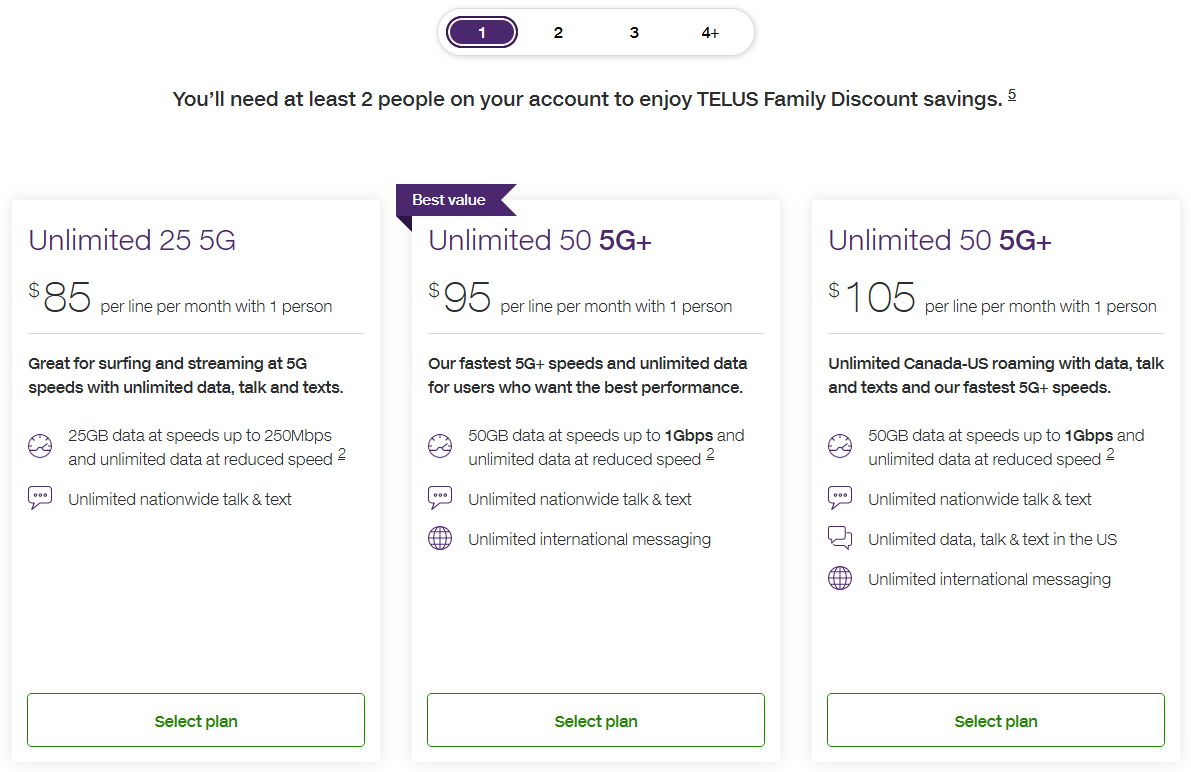Click globe icon in Best value plan
Screen dimensions: 1191x772
click(440, 538)
